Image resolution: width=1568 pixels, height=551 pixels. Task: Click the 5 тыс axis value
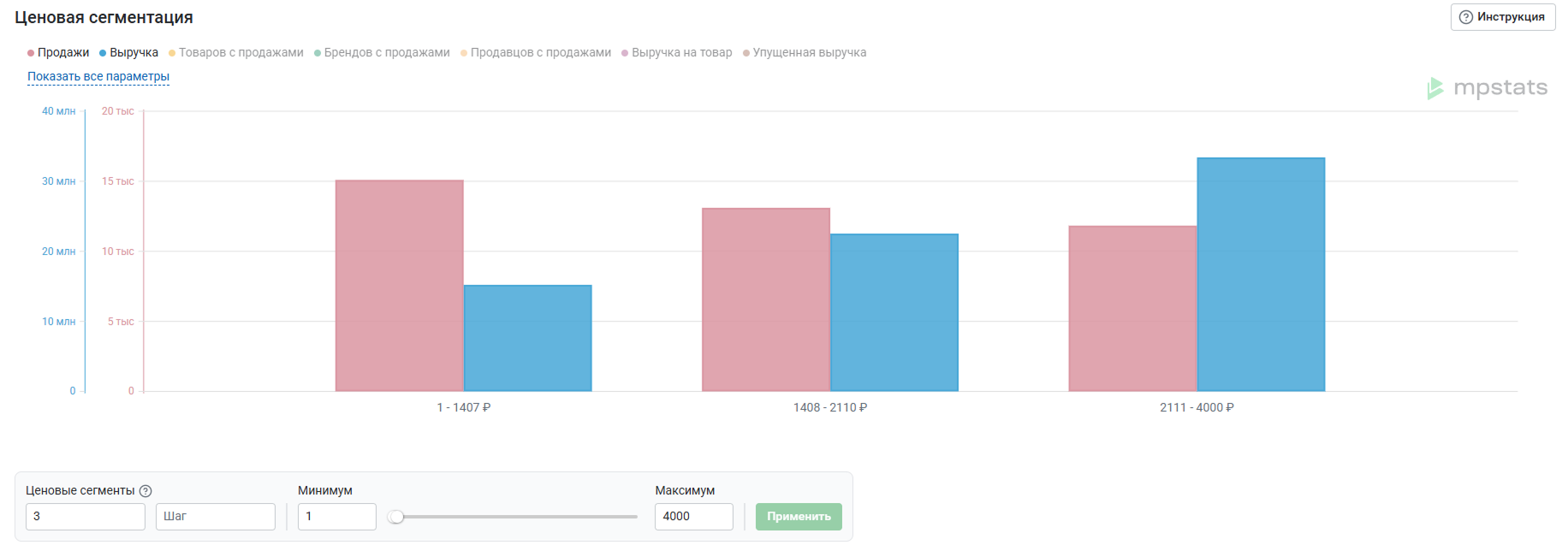point(121,322)
